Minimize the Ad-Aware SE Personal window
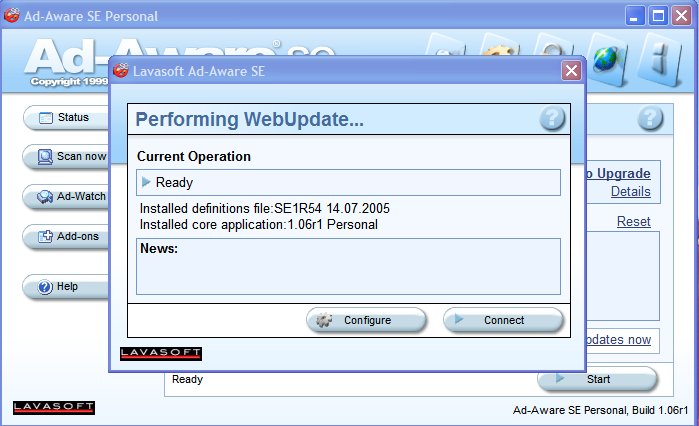Viewport: 699px width, 426px height. point(634,16)
